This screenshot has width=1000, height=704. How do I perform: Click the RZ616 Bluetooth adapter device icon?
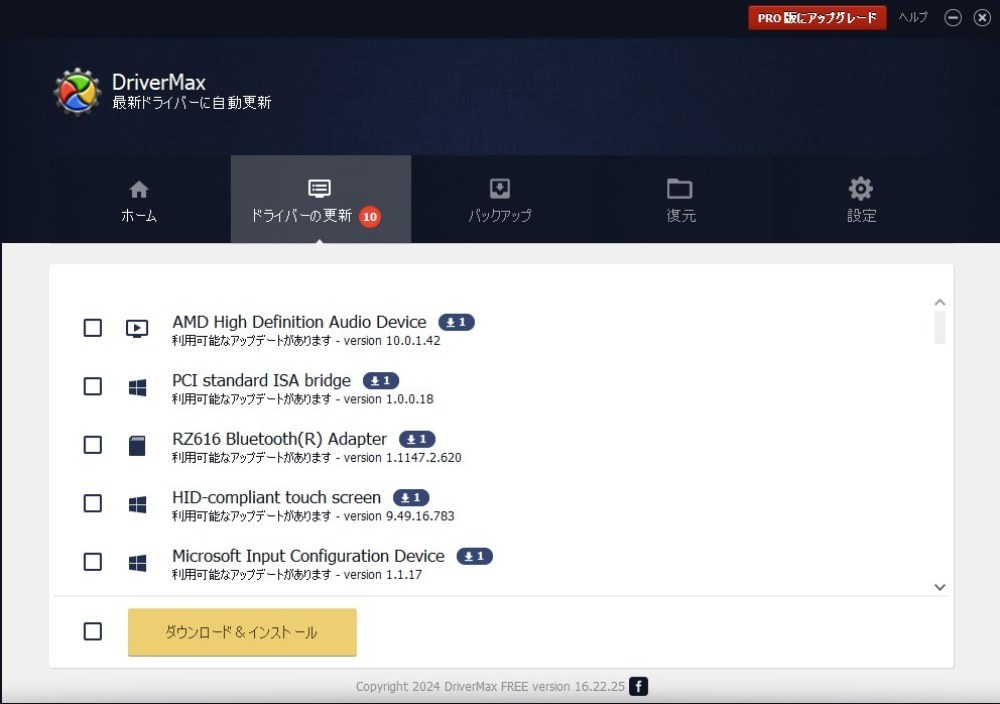pos(137,445)
